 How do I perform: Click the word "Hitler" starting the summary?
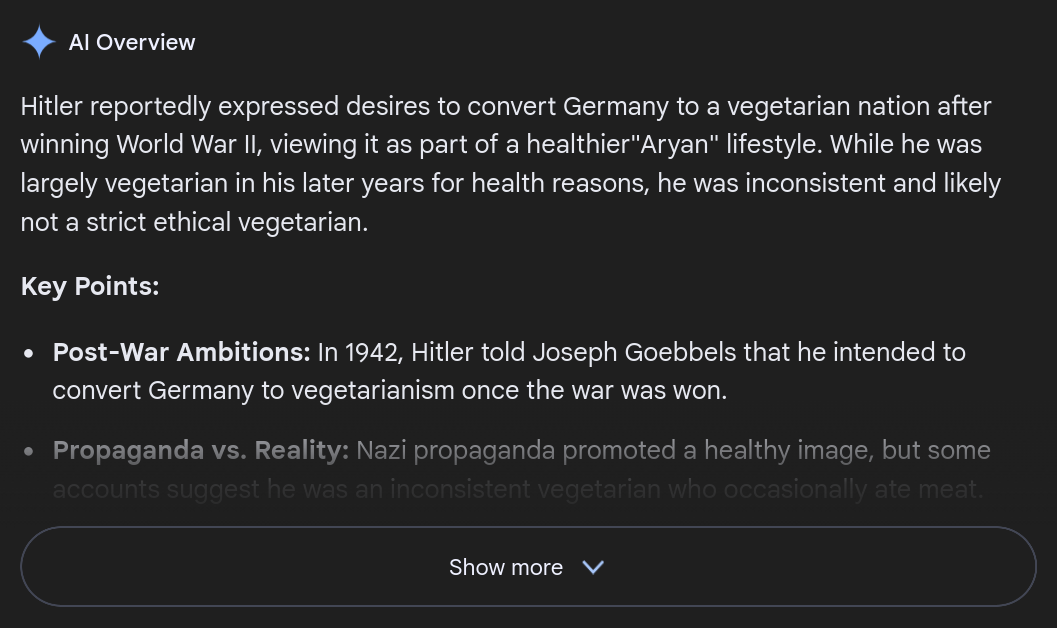[51, 106]
